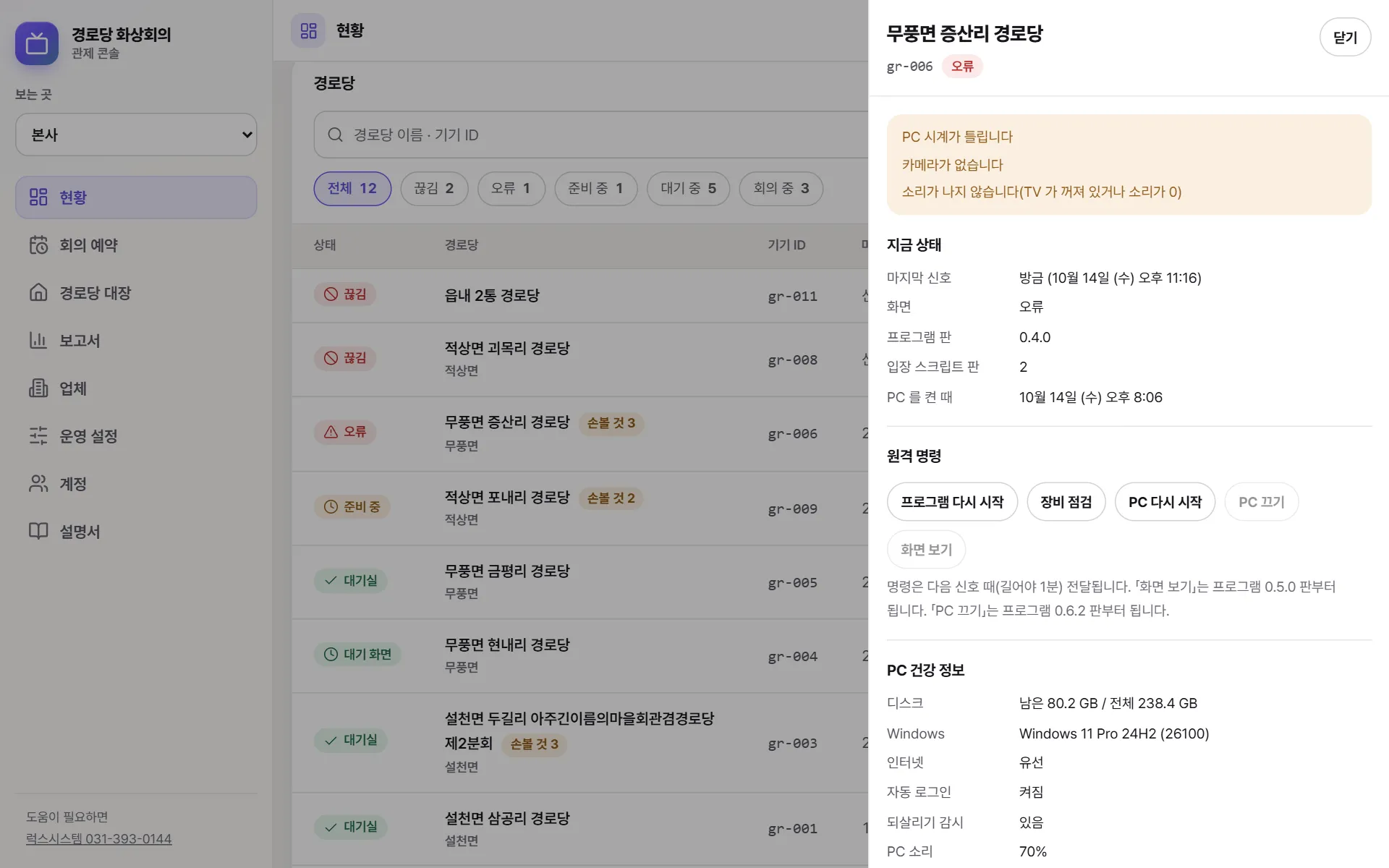Viewport: 1389px width, 868px height.
Task: Click the checkmark icon in 설천면 삼공리 row
Action: [331, 827]
